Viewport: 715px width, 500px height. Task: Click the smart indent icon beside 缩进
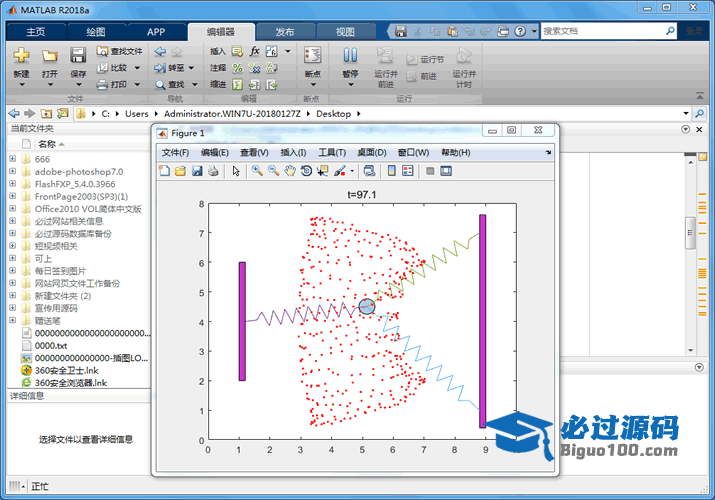pyautogui.click(x=237, y=85)
